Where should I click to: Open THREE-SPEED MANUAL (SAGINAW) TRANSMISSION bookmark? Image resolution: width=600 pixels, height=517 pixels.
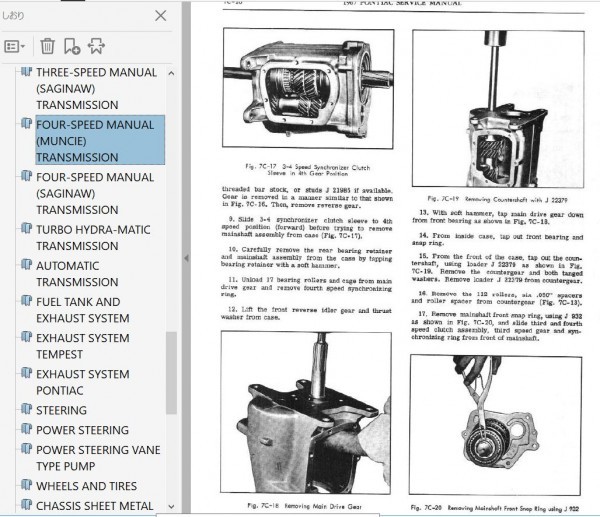click(96, 88)
